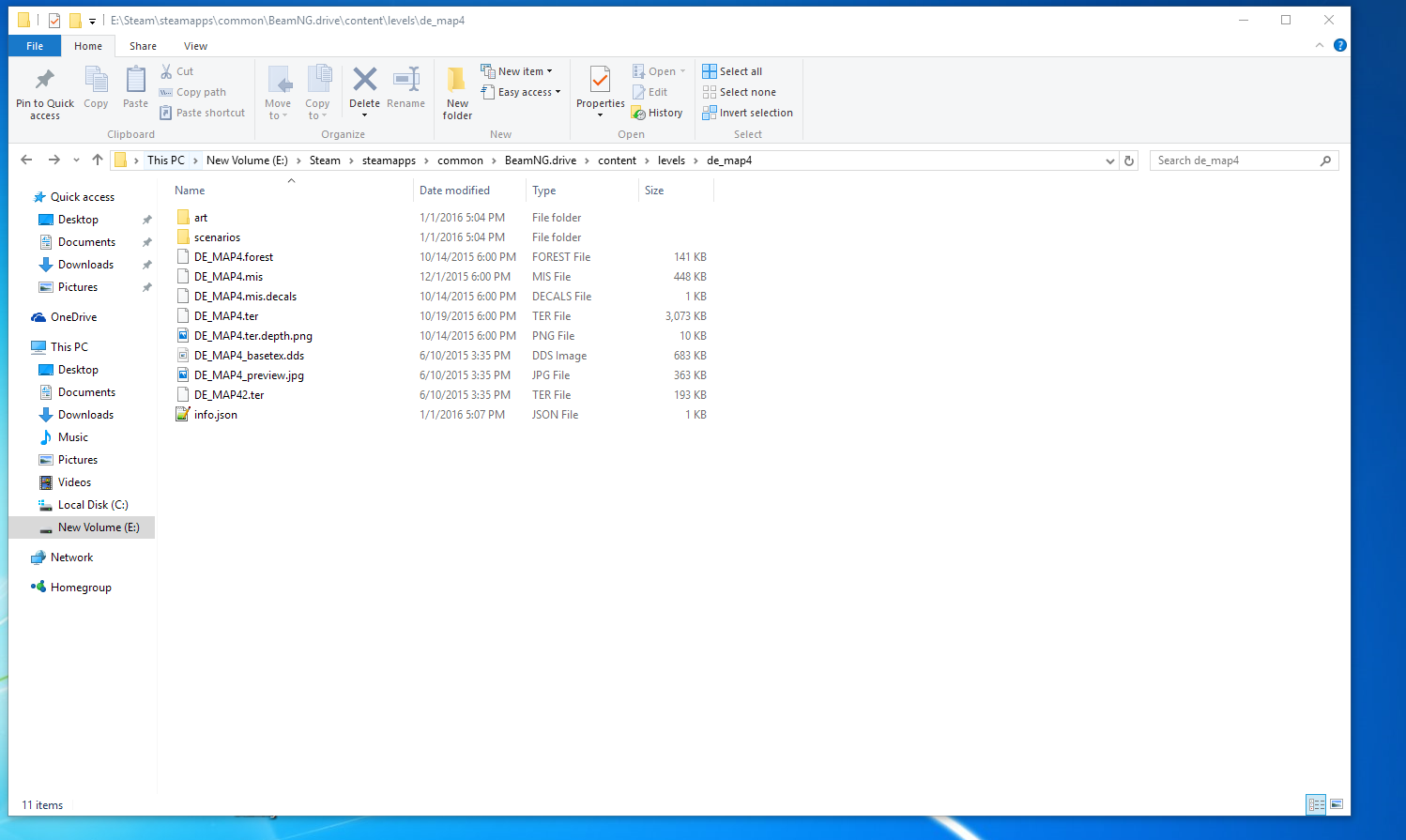Click the Pin to Quick access icon
The width and height of the screenshot is (1406, 840).
[44, 79]
